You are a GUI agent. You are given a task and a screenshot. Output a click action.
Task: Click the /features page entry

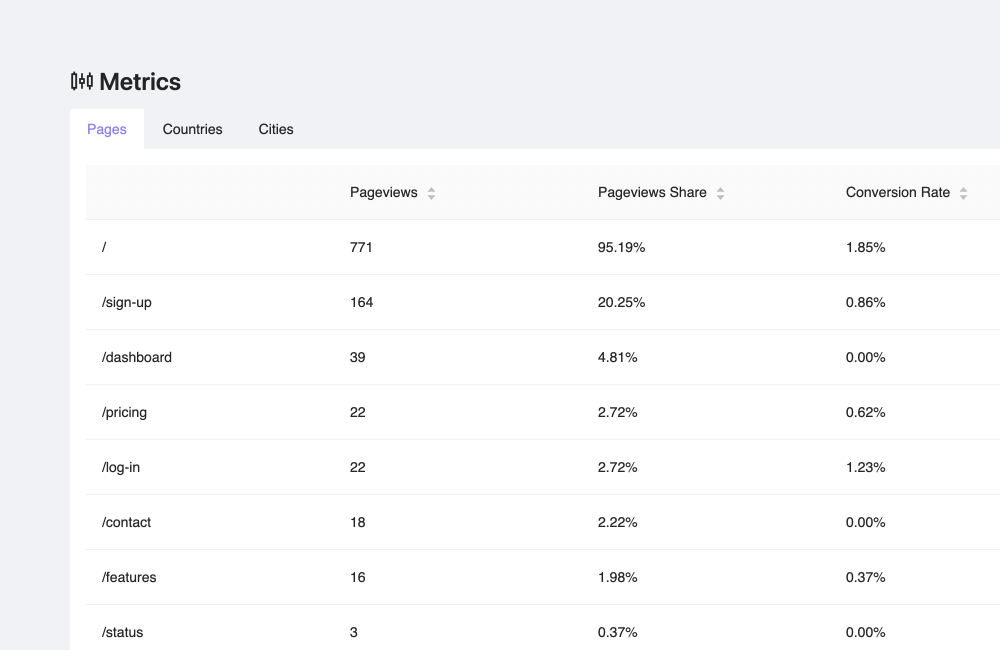point(129,577)
